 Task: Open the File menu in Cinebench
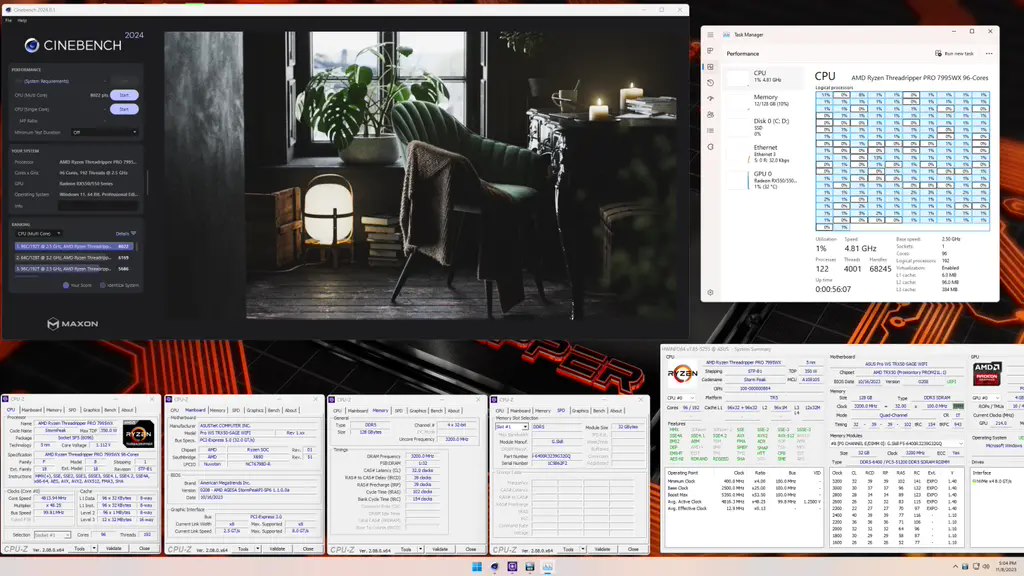[6, 20]
